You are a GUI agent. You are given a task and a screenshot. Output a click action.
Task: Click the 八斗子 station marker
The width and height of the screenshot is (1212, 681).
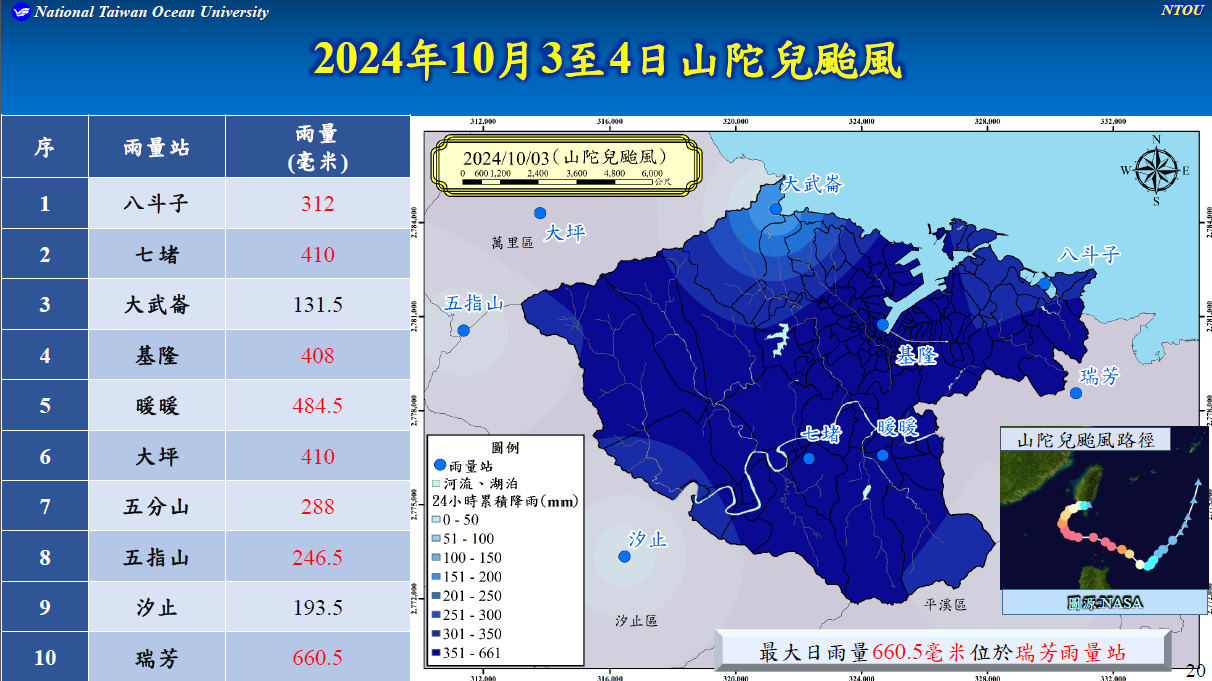1044,284
